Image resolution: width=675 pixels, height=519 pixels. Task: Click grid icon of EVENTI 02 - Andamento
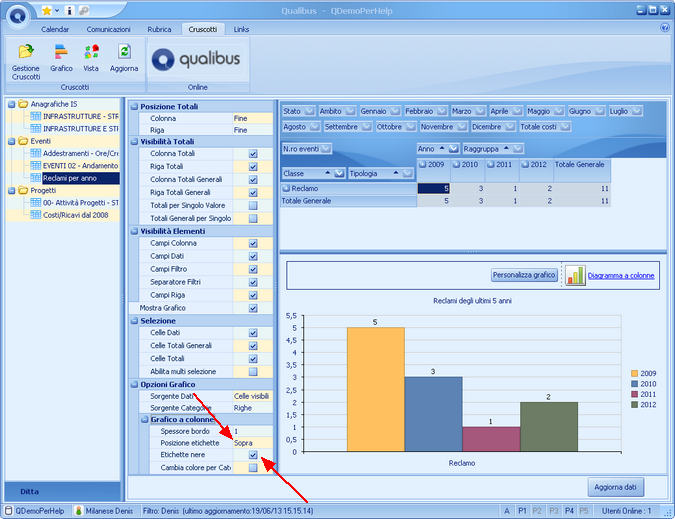point(36,166)
